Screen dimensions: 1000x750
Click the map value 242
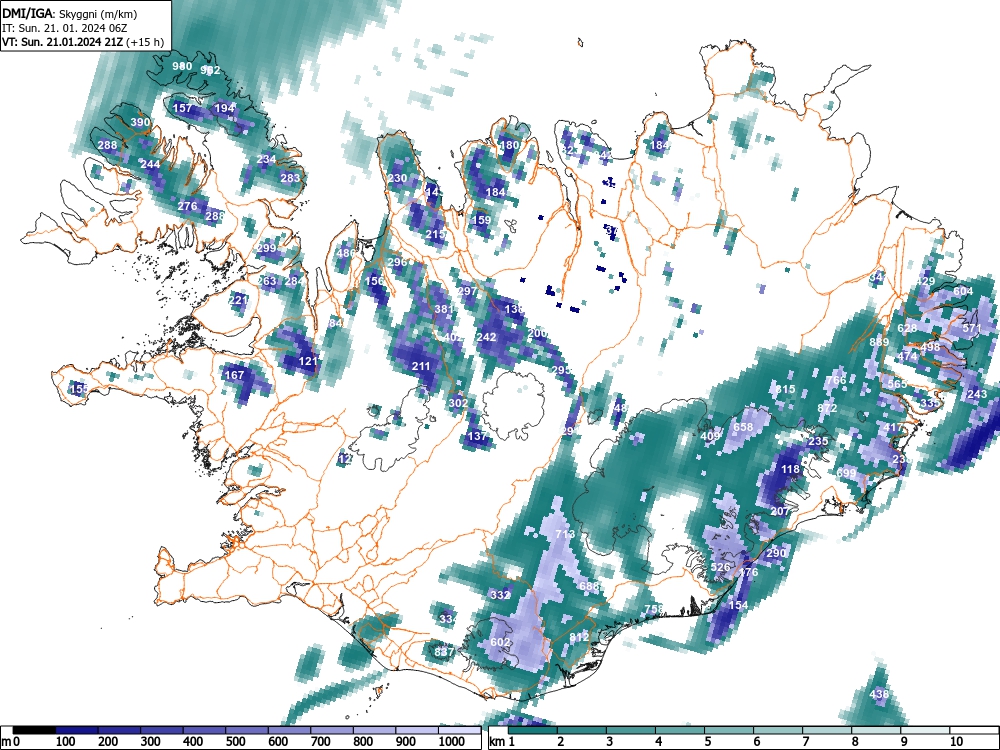coord(487,337)
